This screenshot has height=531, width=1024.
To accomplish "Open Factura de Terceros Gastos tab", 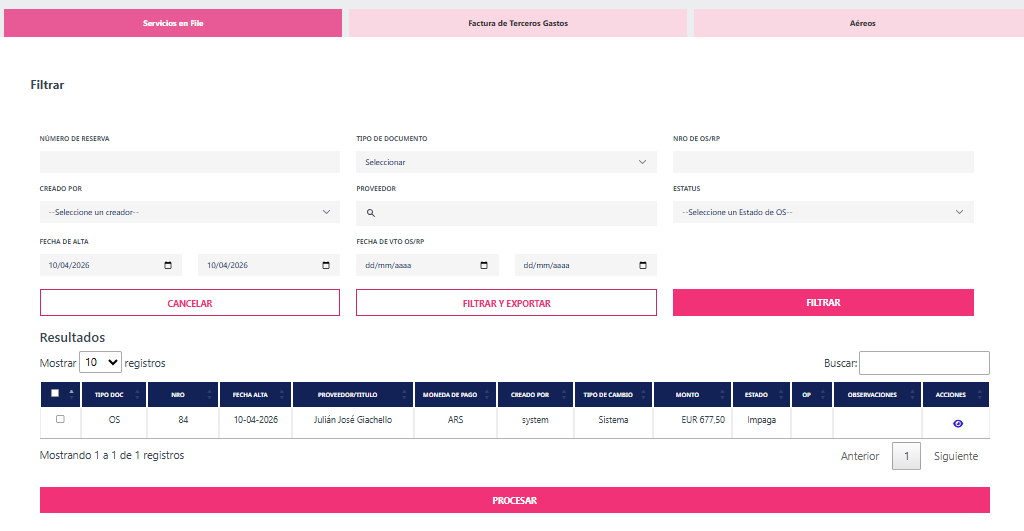I will tap(518, 23).
